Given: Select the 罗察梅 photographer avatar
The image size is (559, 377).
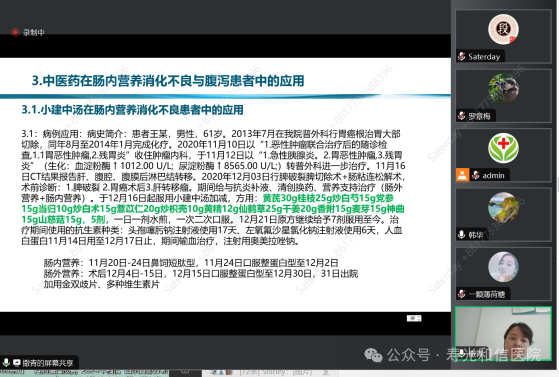Looking at the screenshot, I should pos(503,88).
